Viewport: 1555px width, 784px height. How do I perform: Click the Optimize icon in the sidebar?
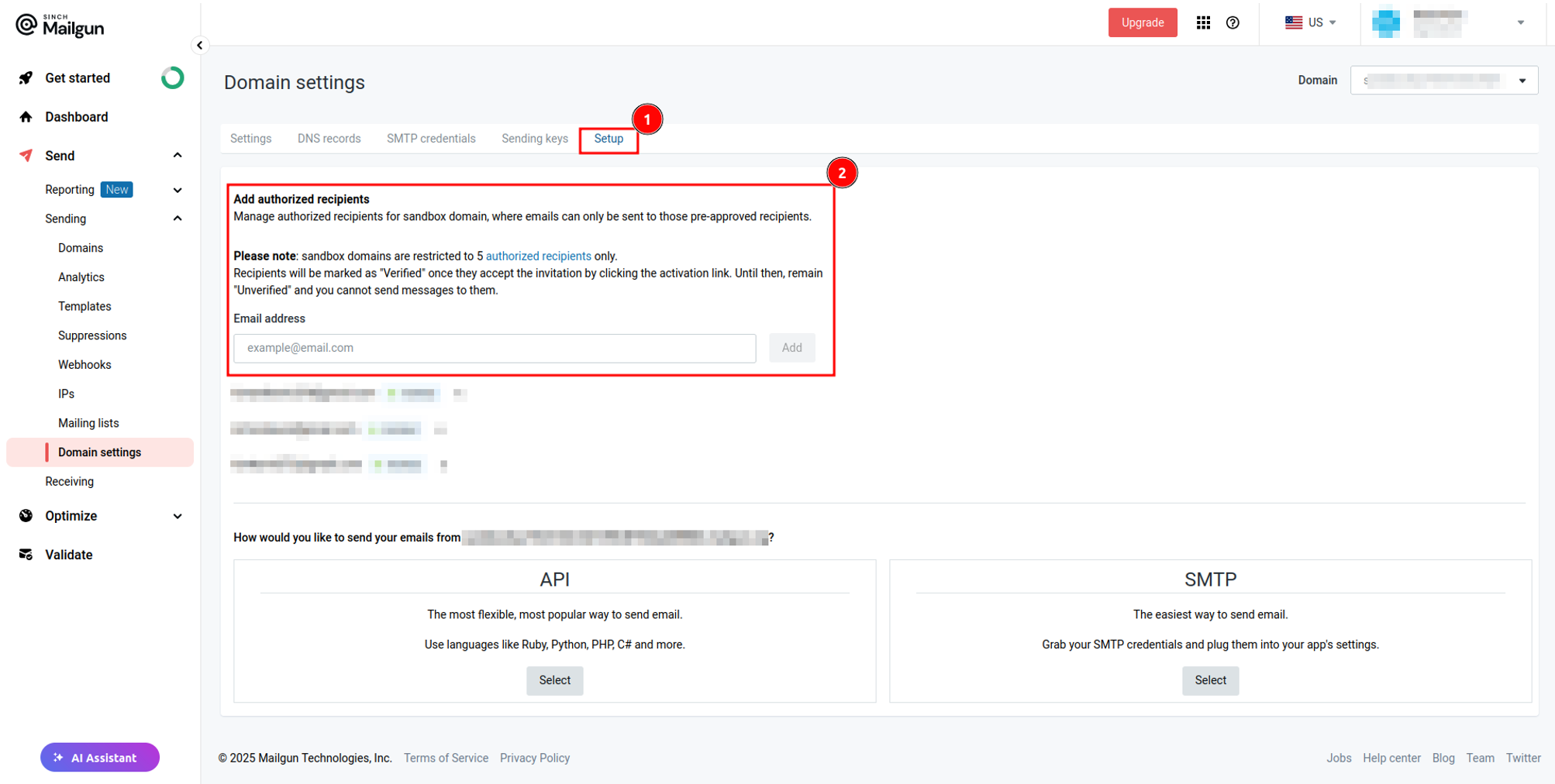pos(26,516)
